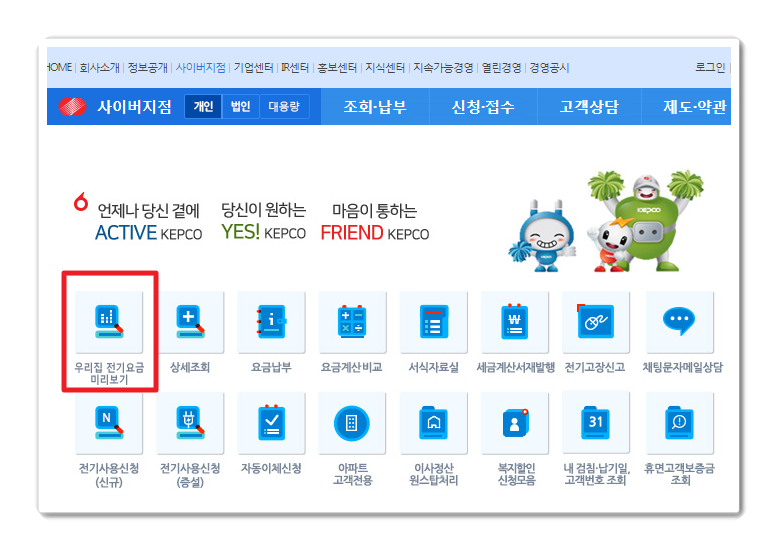Click 내 검침·납기일 calendar icon

[596, 424]
